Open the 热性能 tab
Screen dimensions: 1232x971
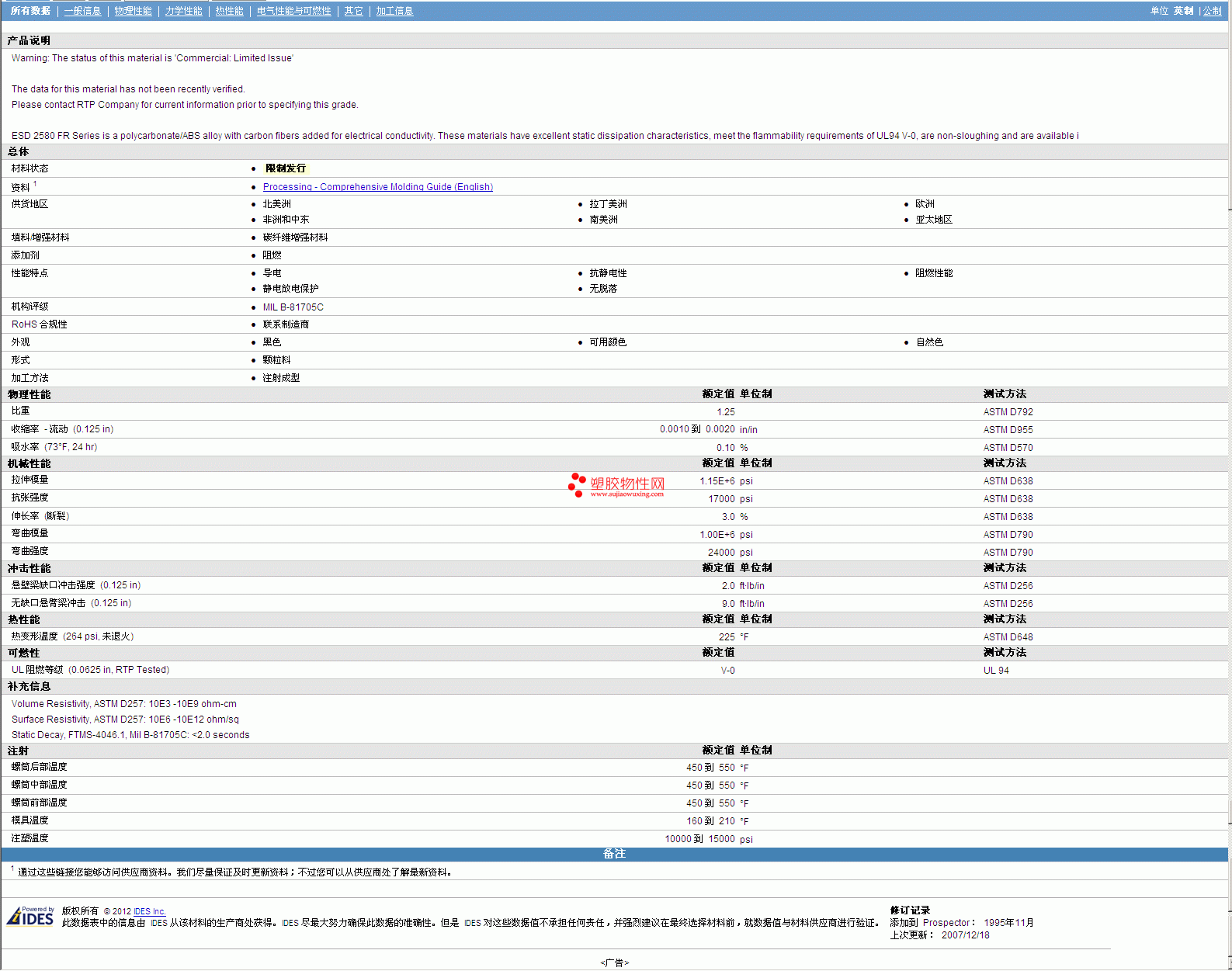click(229, 11)
